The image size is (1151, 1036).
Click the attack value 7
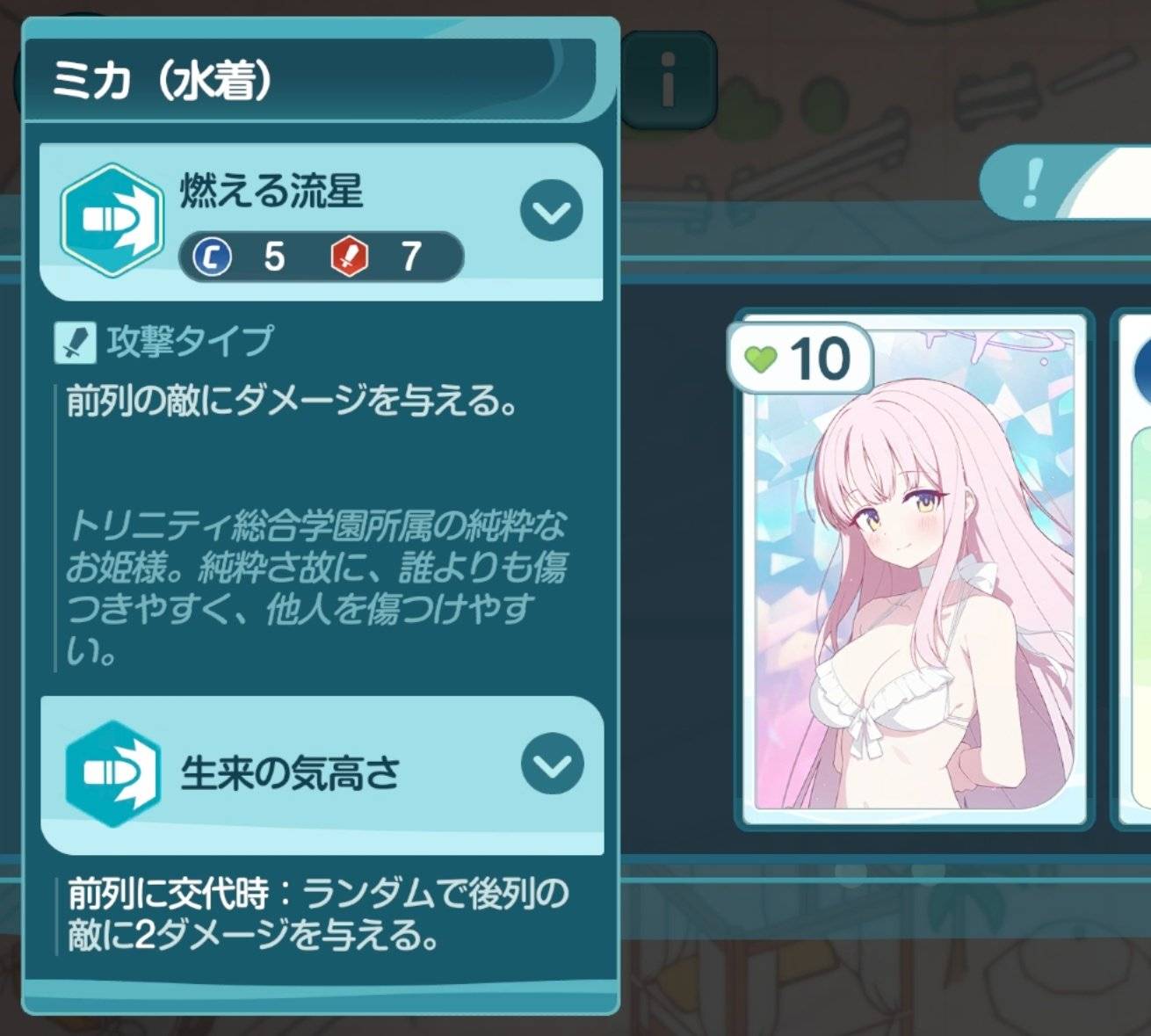coord(411,257)
